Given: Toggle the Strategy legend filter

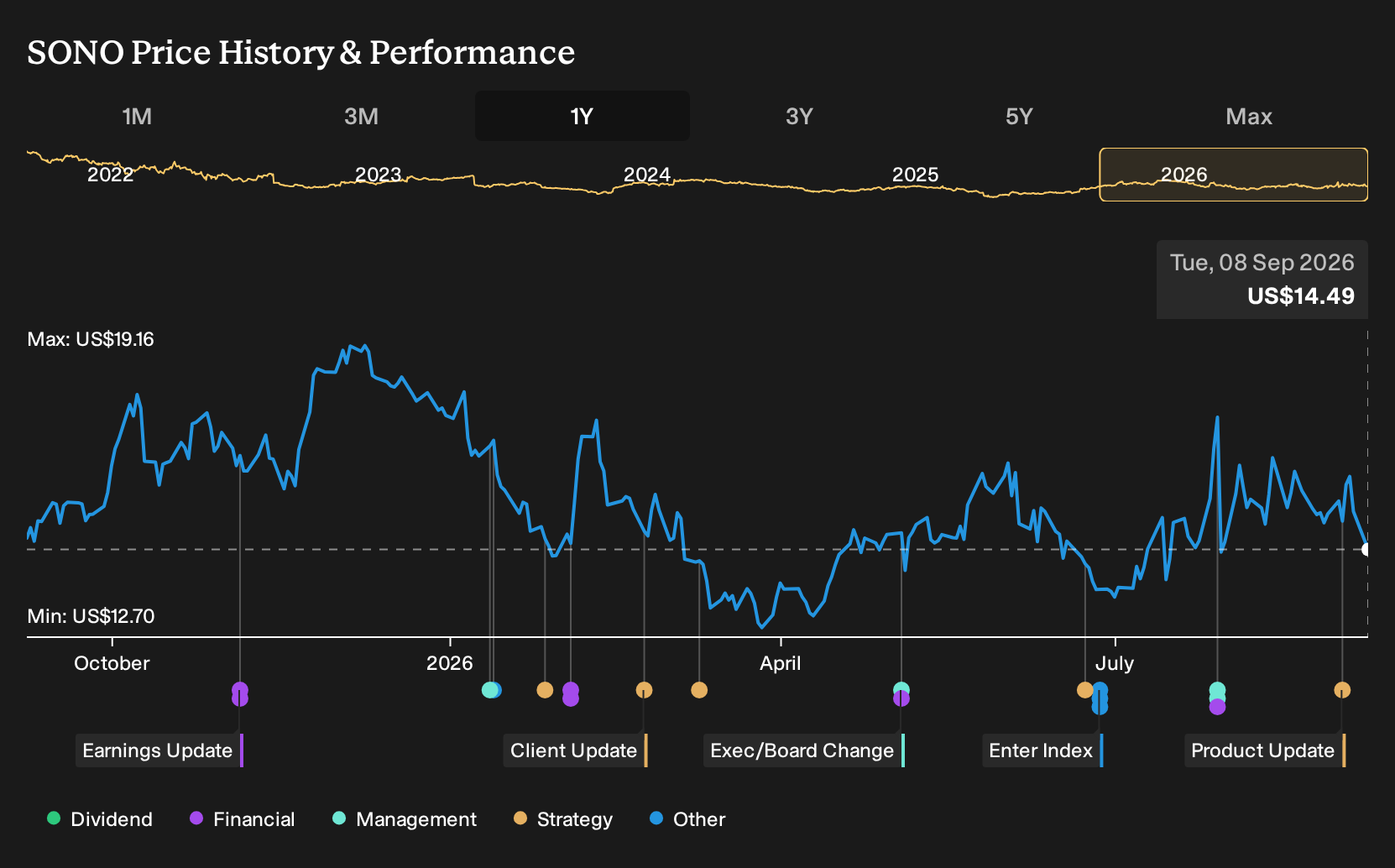Looking at the screenshot, I should (563, 819).
